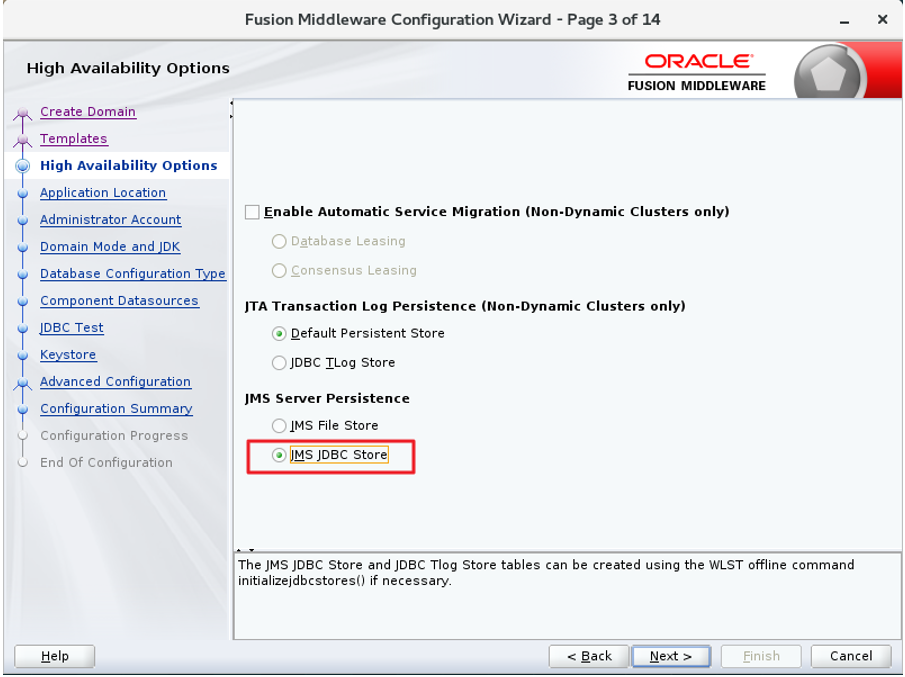Click the wizard title bar text
This screenshot has height=677, width=905.
[x=452, y=20]
